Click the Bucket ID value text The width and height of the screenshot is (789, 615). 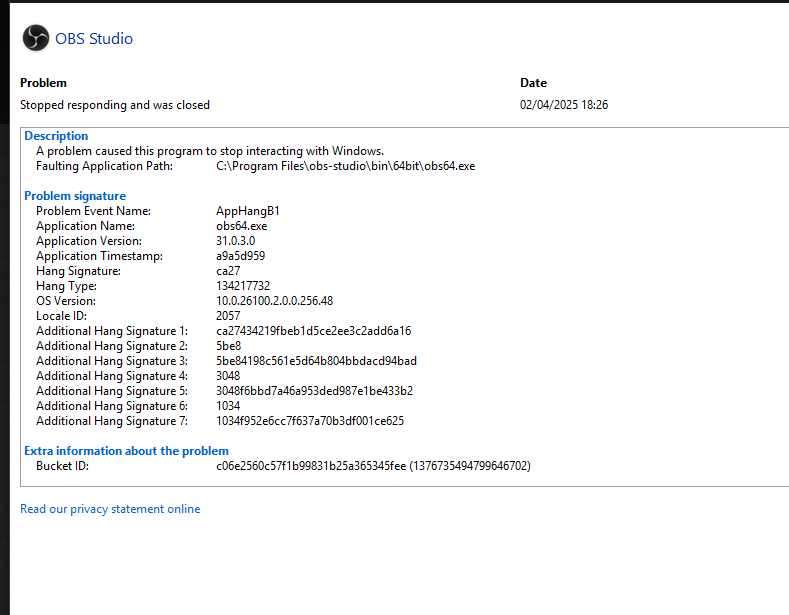point(373,466)
